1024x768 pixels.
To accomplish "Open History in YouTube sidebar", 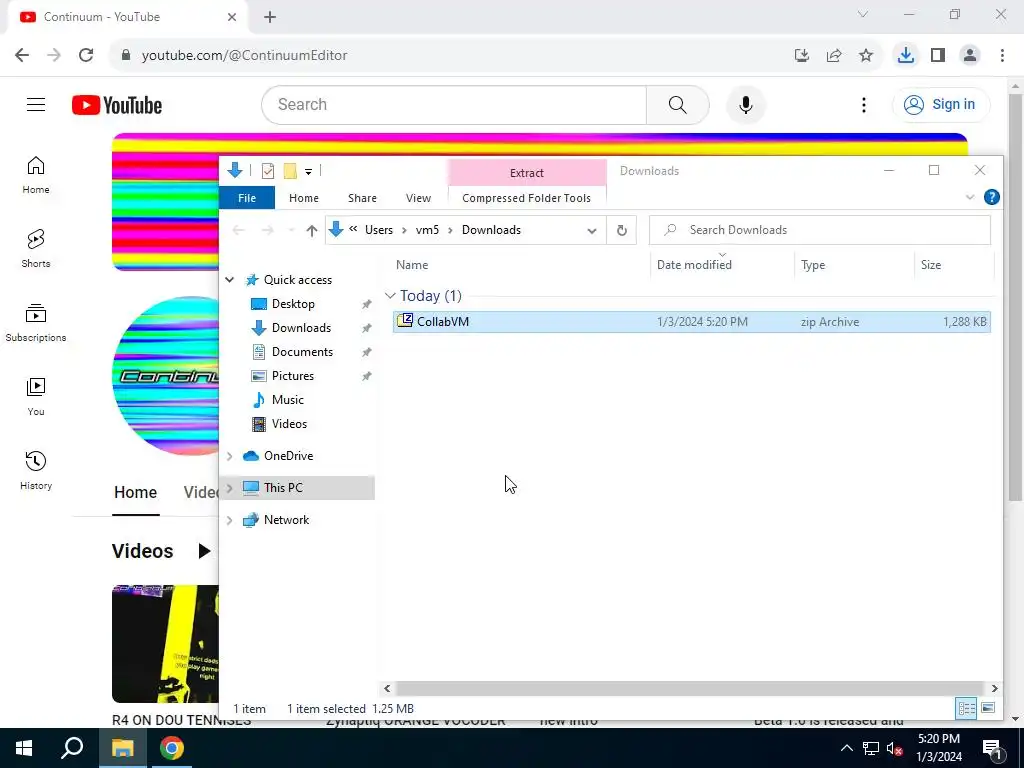I will (x=36, y=470).
